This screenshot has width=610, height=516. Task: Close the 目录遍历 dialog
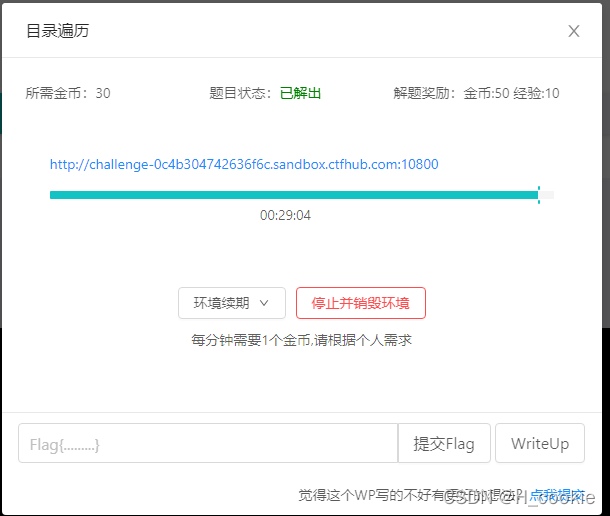click(x=573, y=31)
